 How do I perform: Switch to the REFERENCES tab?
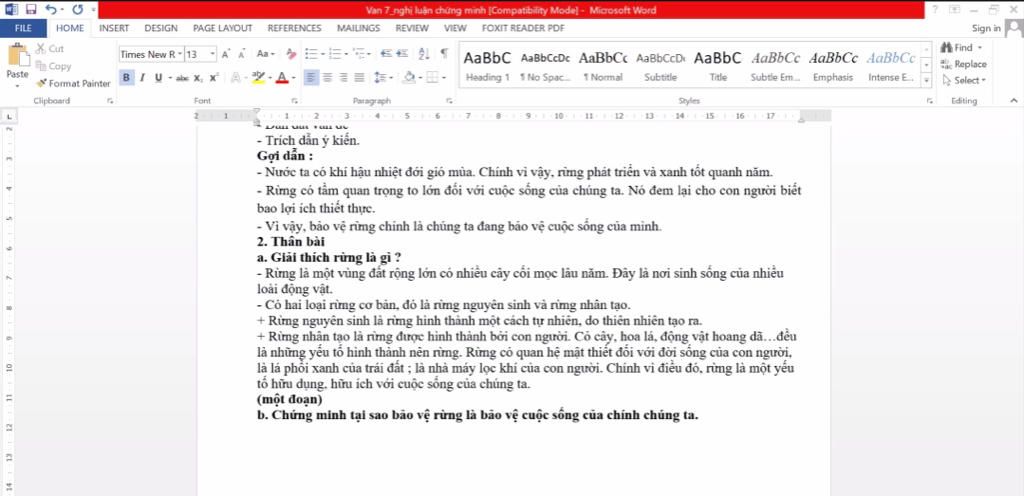295,28
